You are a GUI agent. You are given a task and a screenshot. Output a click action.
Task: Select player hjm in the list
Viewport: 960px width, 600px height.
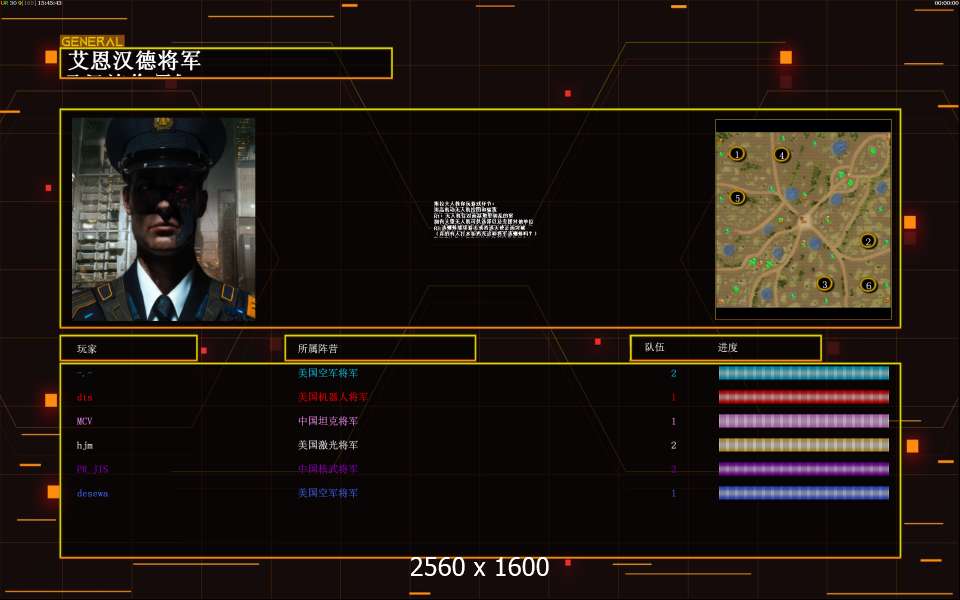[x=85, y=445]
